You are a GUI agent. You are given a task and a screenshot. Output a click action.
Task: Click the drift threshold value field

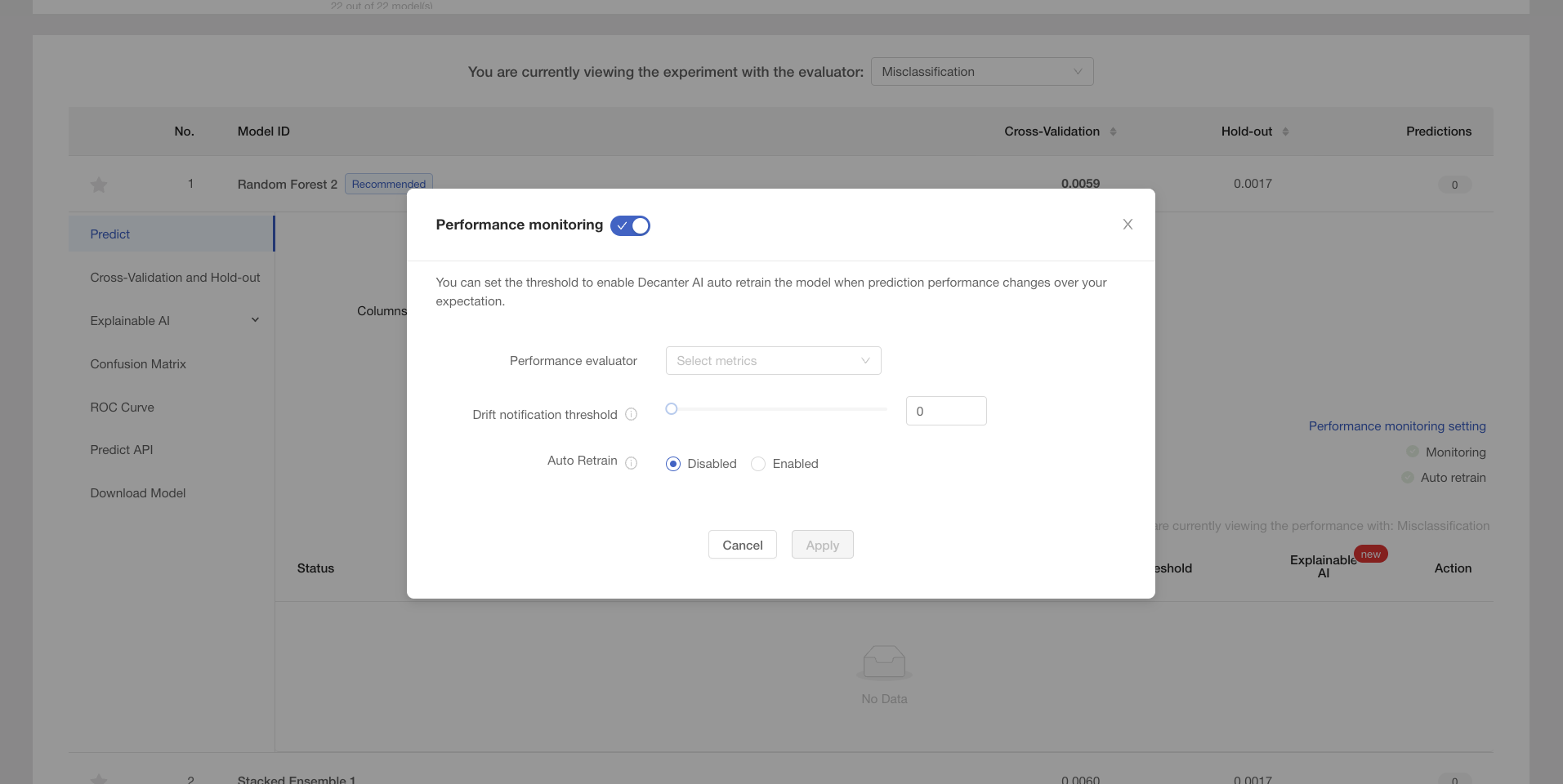[946, 411]
